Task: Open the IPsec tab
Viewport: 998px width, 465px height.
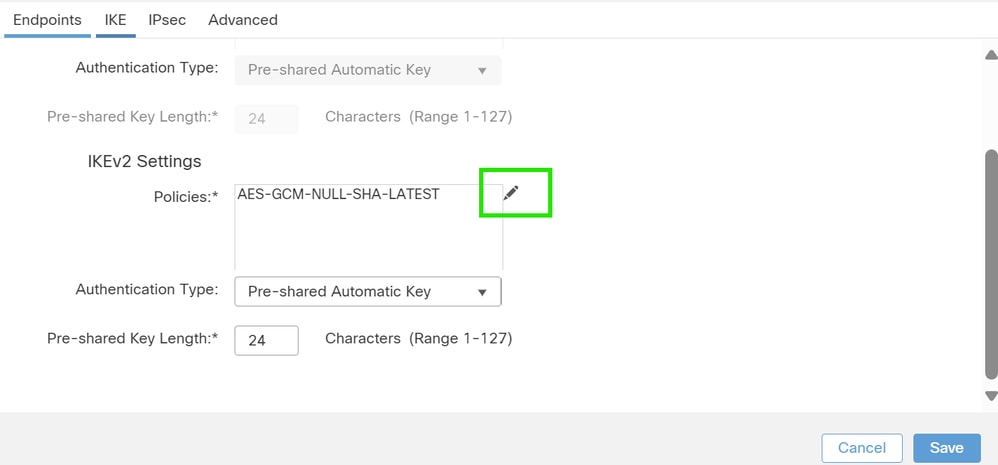Action: pos(167,20)
